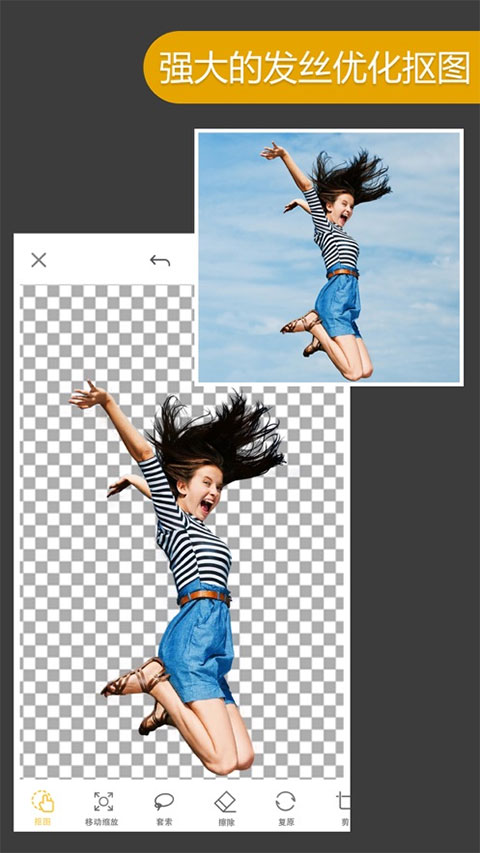The height and width of the screenshot is (853, 480).
Task: Click the cut-off 剪 label at toolbar edge
Action: 346,822
